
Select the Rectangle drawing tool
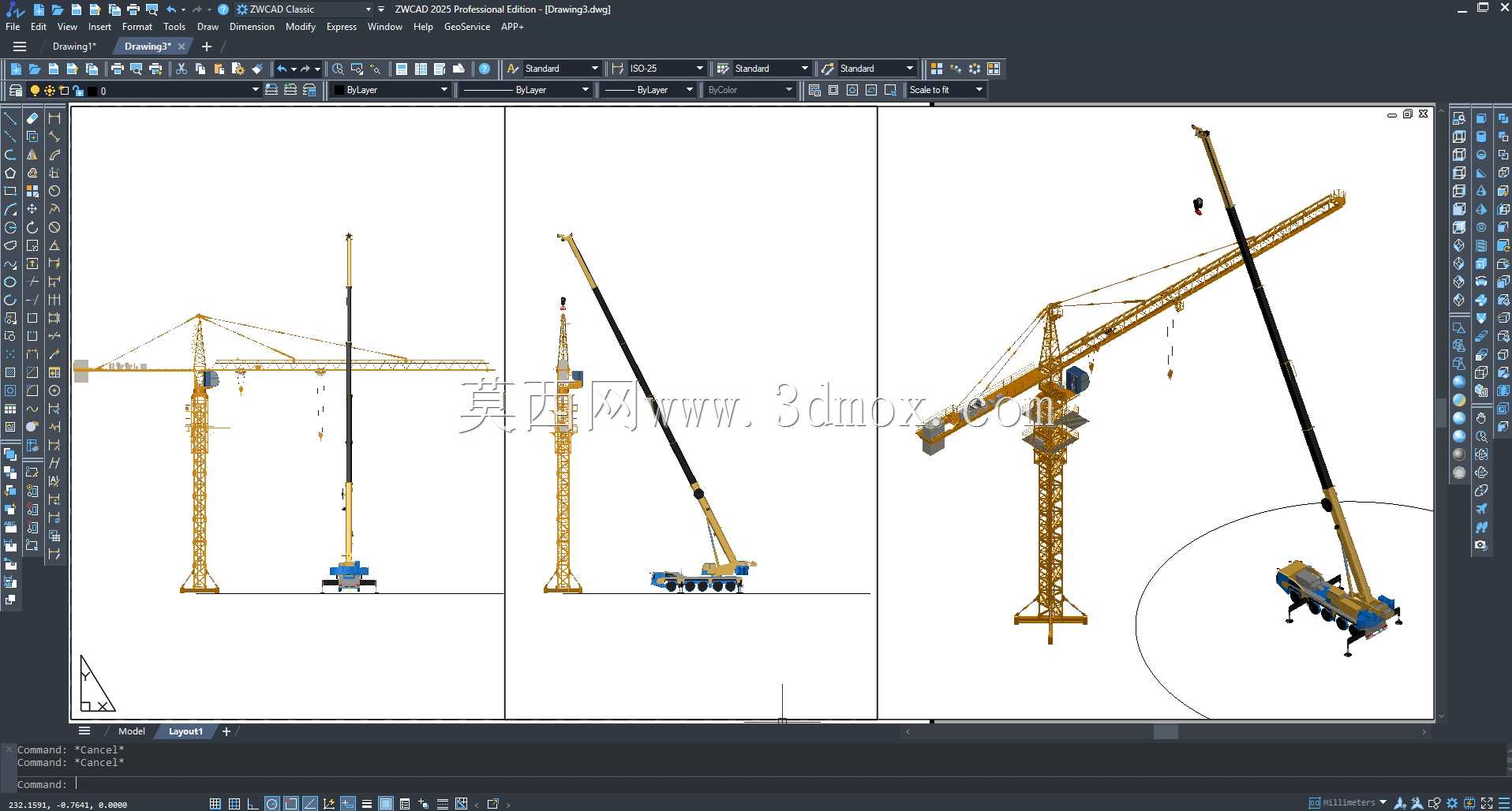10,191
